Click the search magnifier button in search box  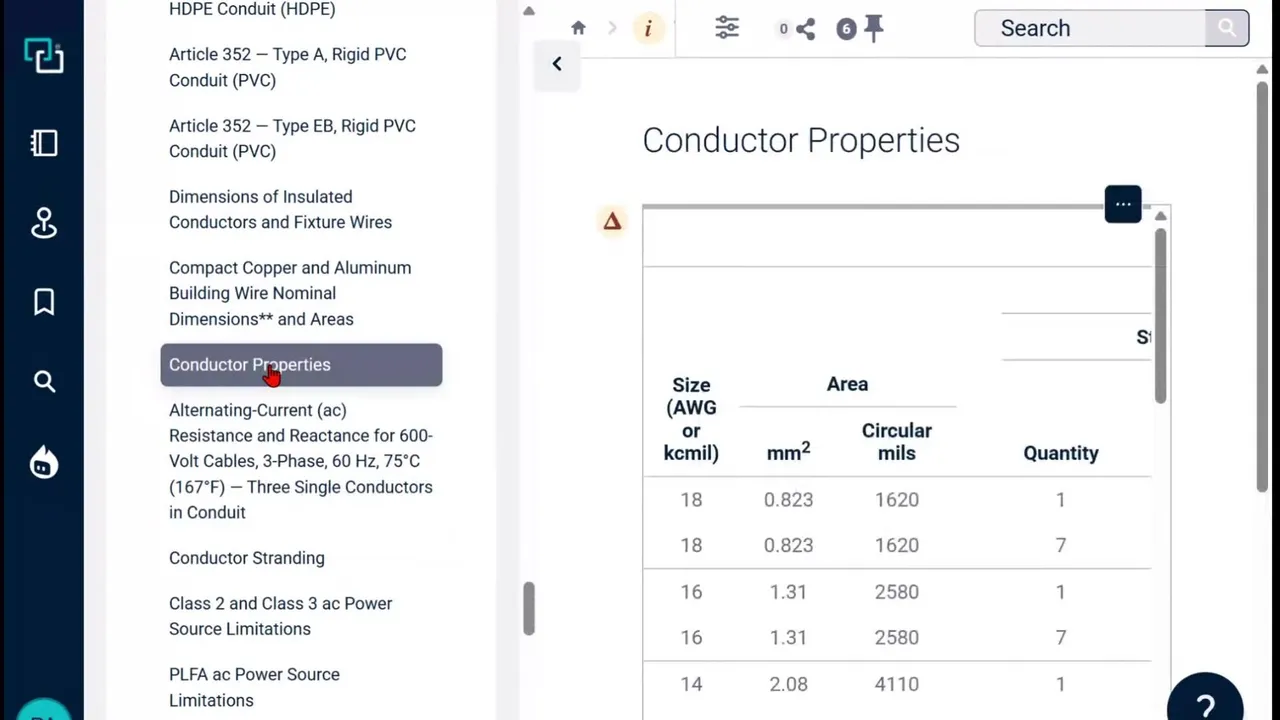[x=1227, y=28]
